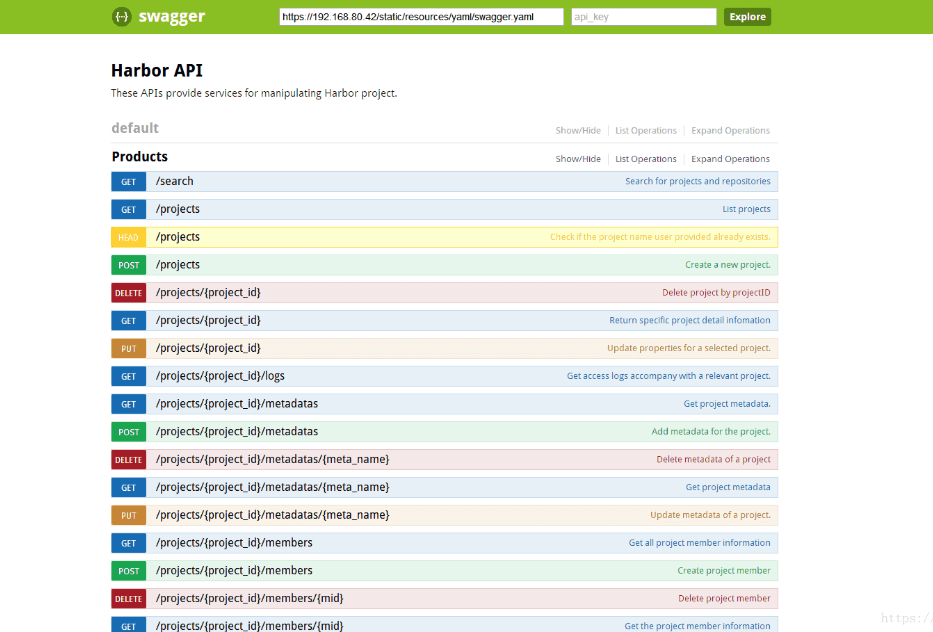
Task: Click the GET badge for /projects/{project_id}/members
Action: pos(129,543)
